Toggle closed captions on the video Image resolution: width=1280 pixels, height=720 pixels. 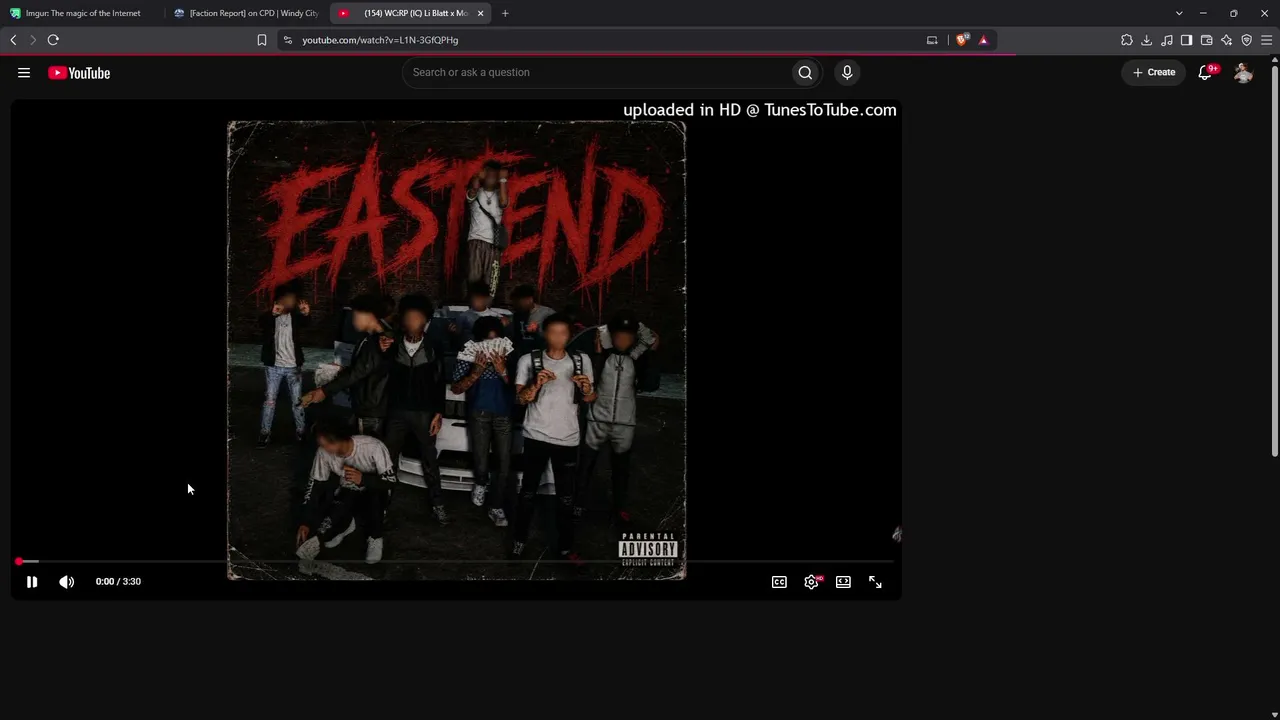(779, 581)
